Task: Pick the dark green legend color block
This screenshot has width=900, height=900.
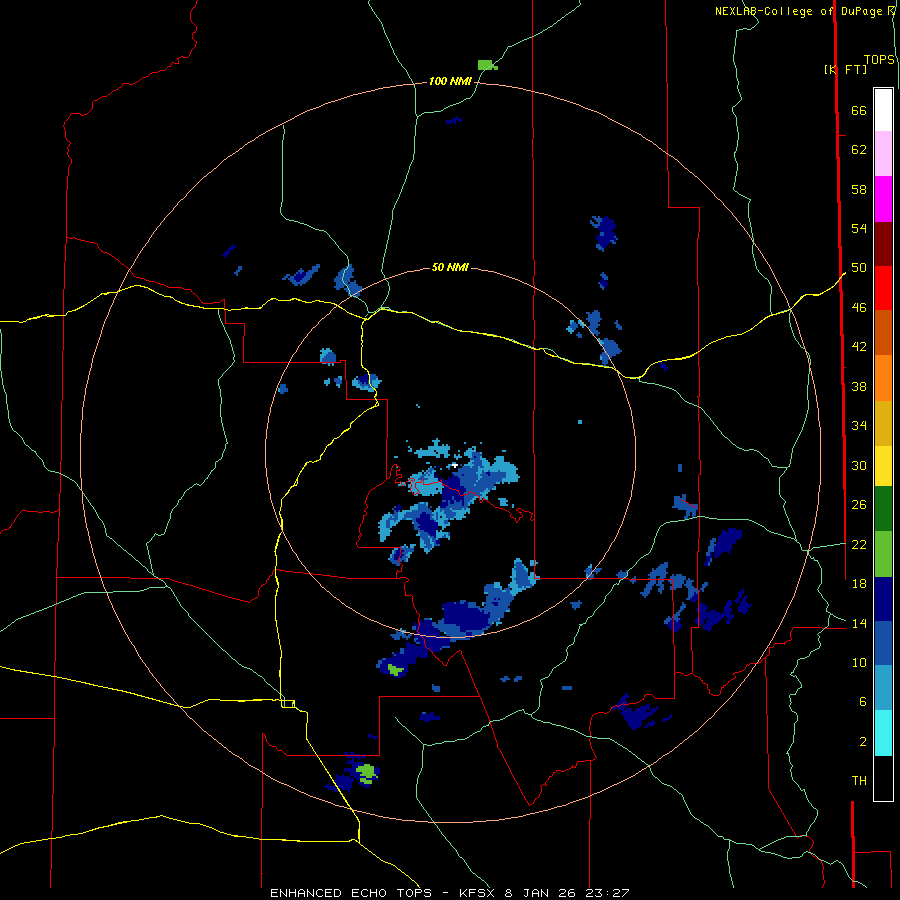Action: coord(883,509)
